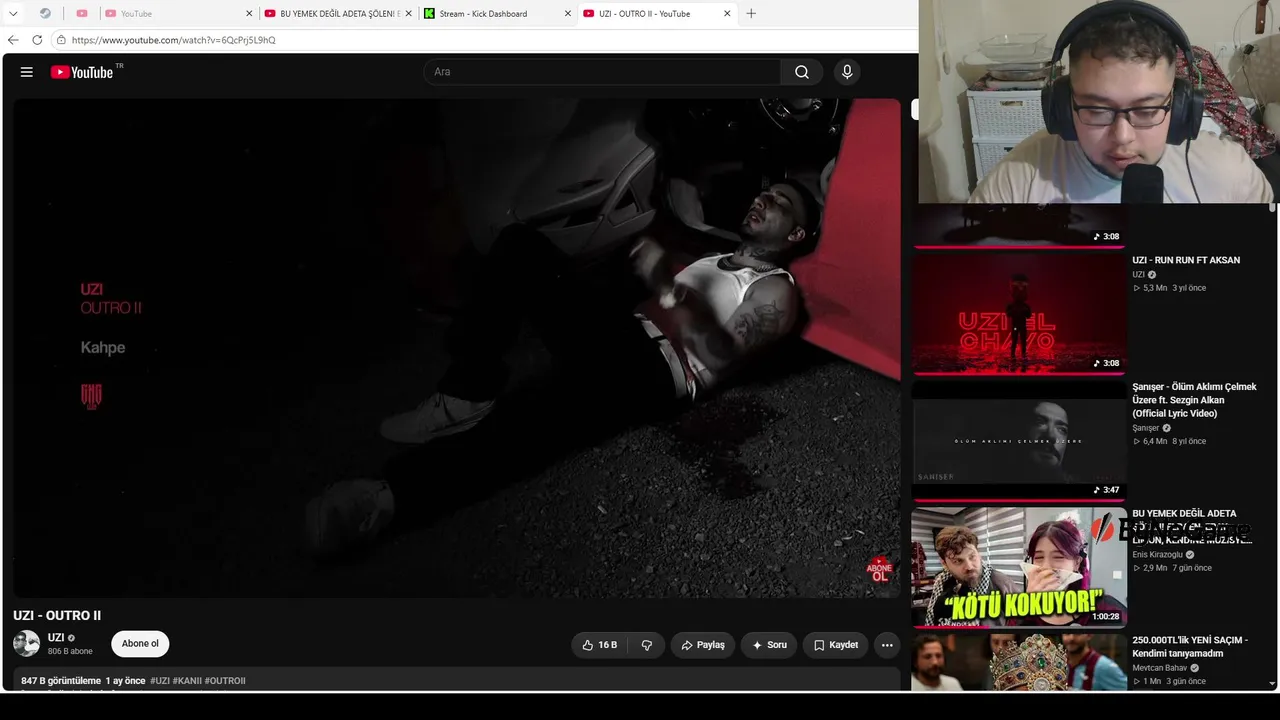Close the faded YouTube tab
1280x720 pixels.
[x=249, y=14]
